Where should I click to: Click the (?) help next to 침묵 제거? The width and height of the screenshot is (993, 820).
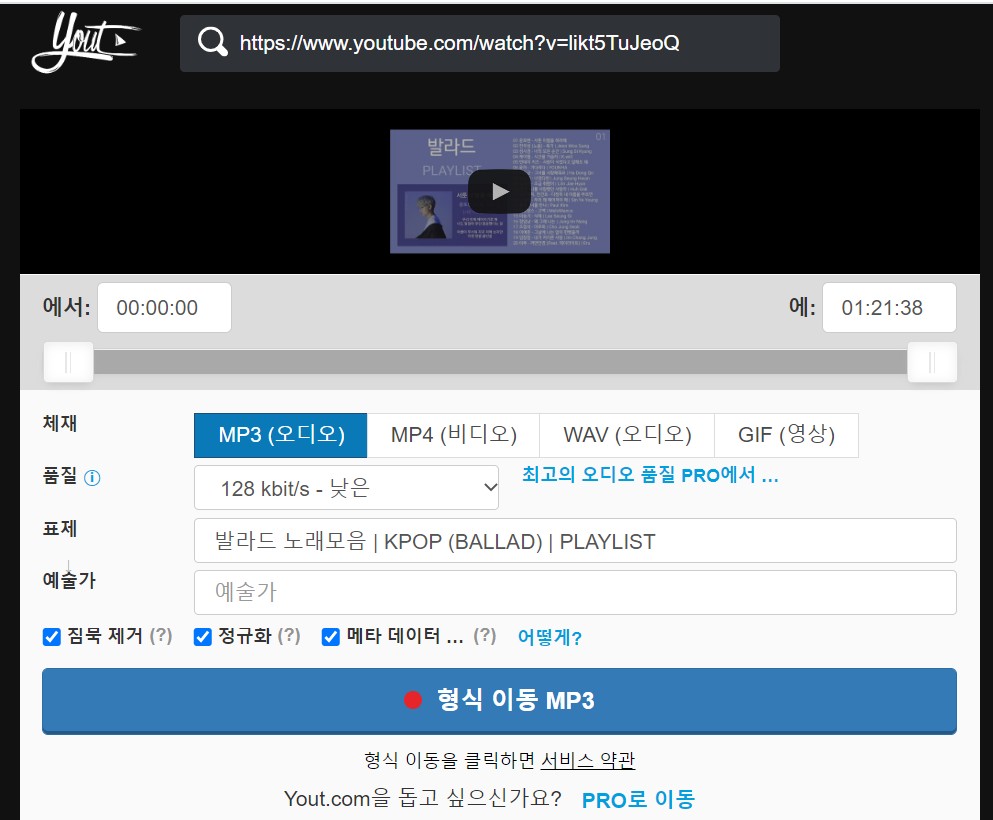point(161,635)
